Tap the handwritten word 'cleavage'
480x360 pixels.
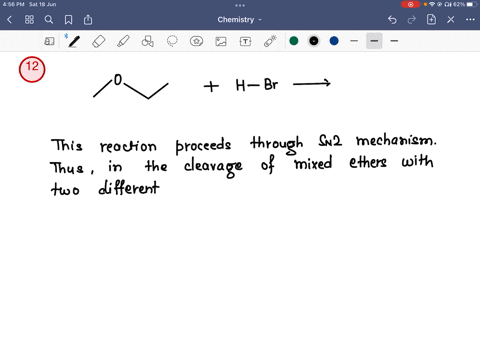(x=213, y=167)
